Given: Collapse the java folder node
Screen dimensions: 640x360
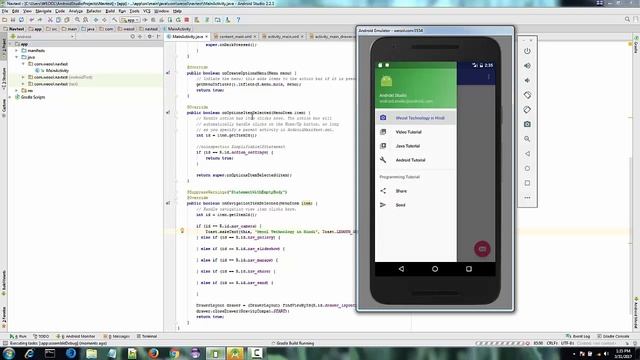Looking at the screenshot, I should point(17,57).
